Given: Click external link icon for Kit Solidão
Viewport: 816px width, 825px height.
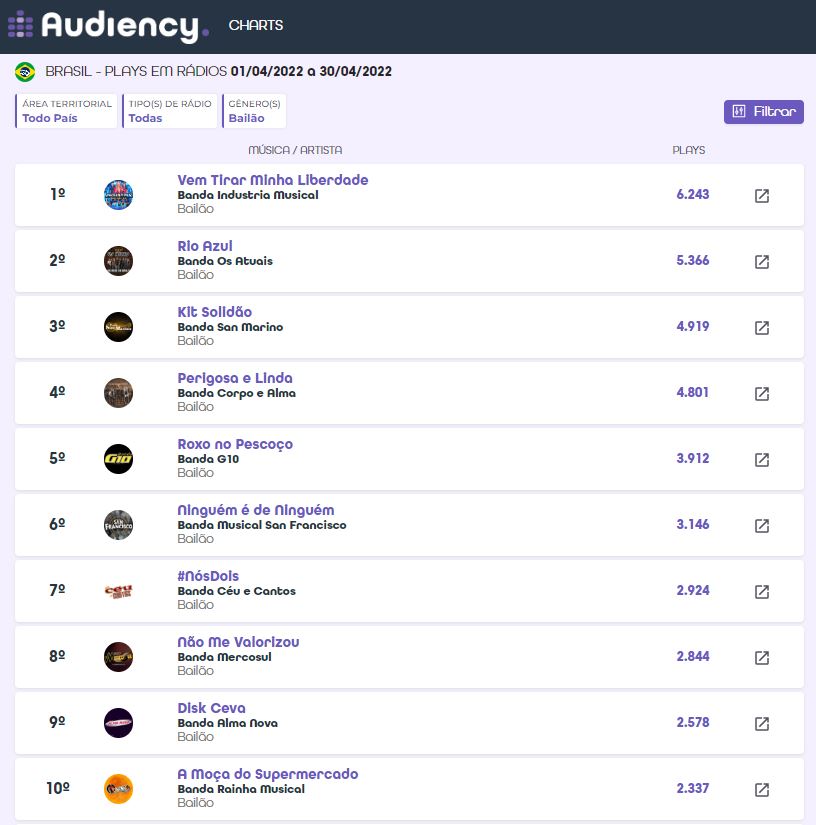Looking at the screenshot, I should pos(761,328).
